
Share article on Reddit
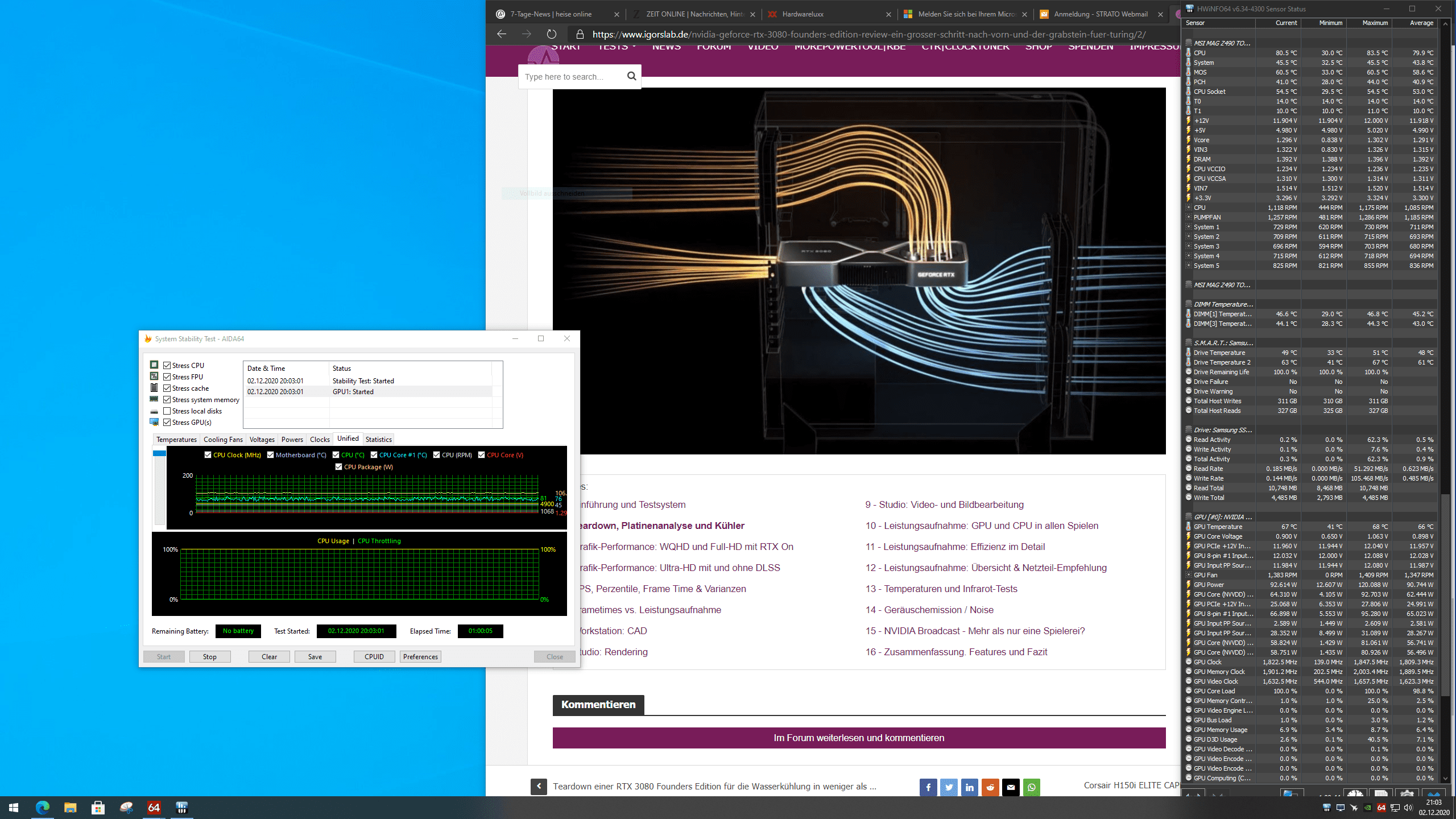click(990, 788)
